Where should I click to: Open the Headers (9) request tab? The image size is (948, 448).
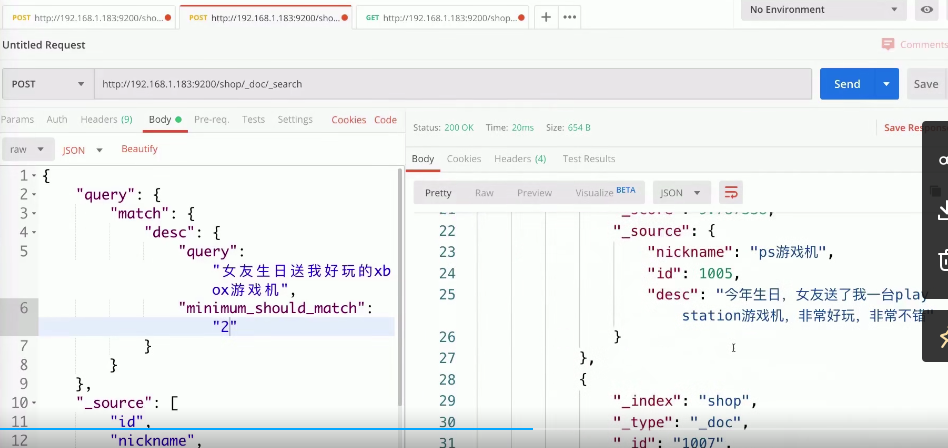[x=106, y=120]
